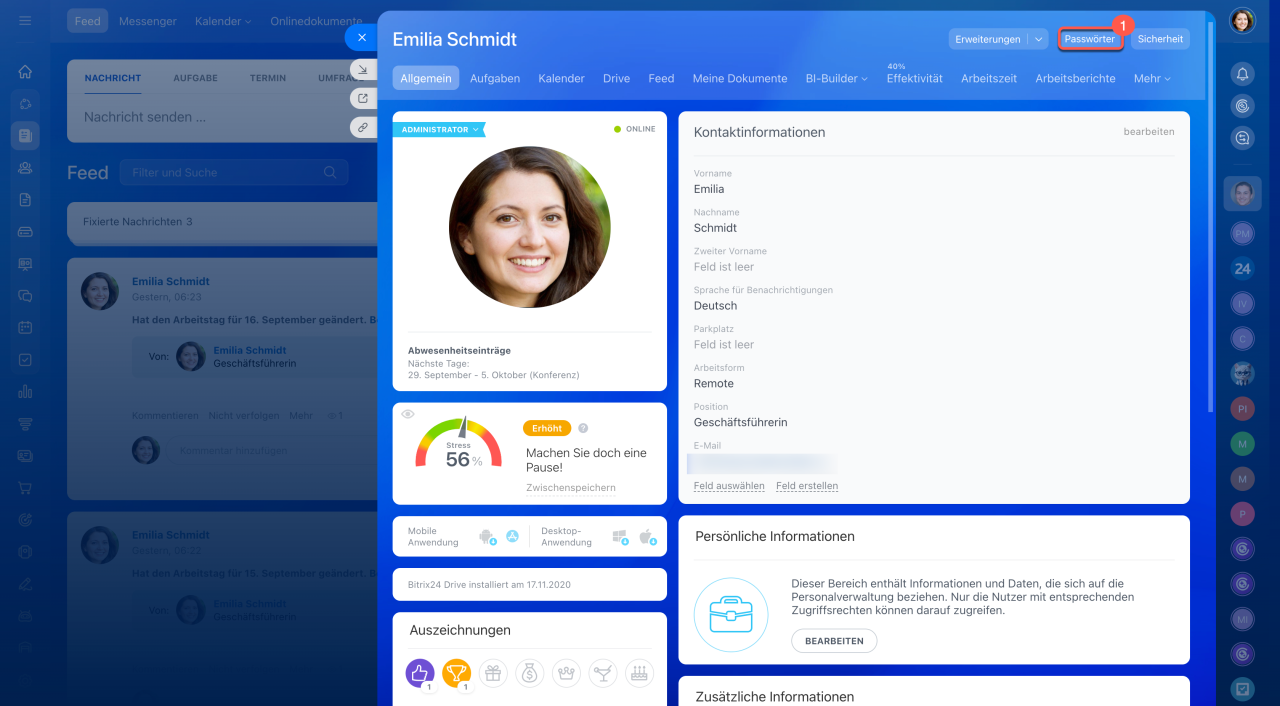Open the home icon in left sidebar
This screenshot has width=1280, height=706.
click(25, 72)
